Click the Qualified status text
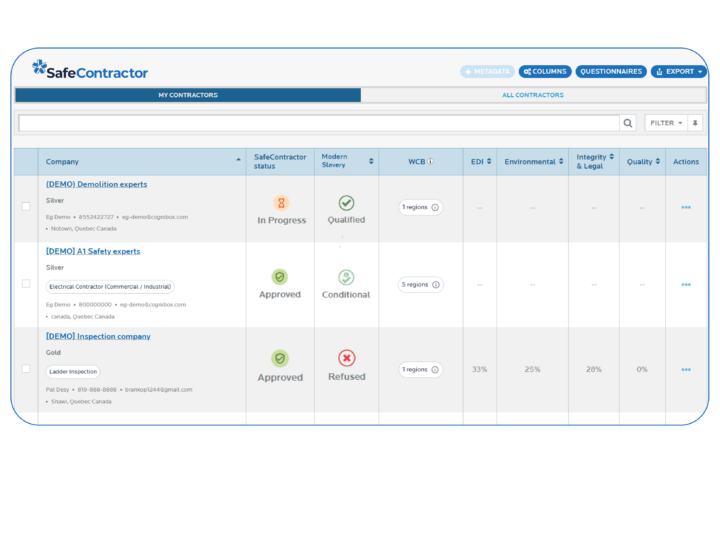The image size is (720, 540). (346, 220)
